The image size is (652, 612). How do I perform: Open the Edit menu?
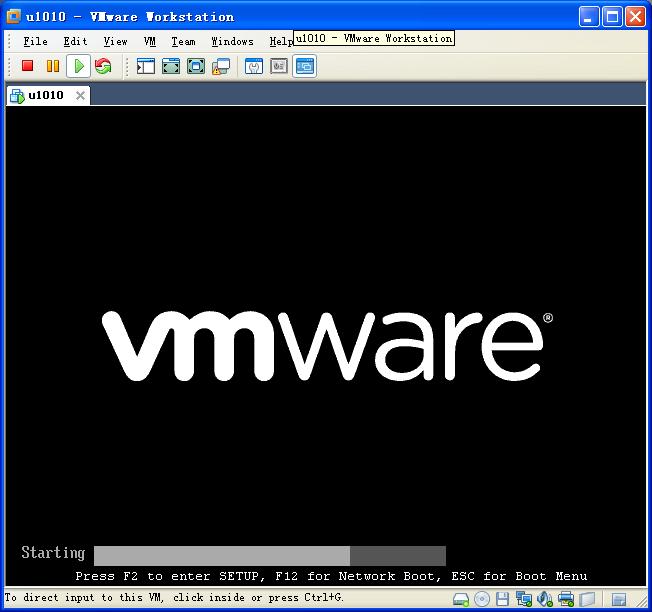click(75, 41)
